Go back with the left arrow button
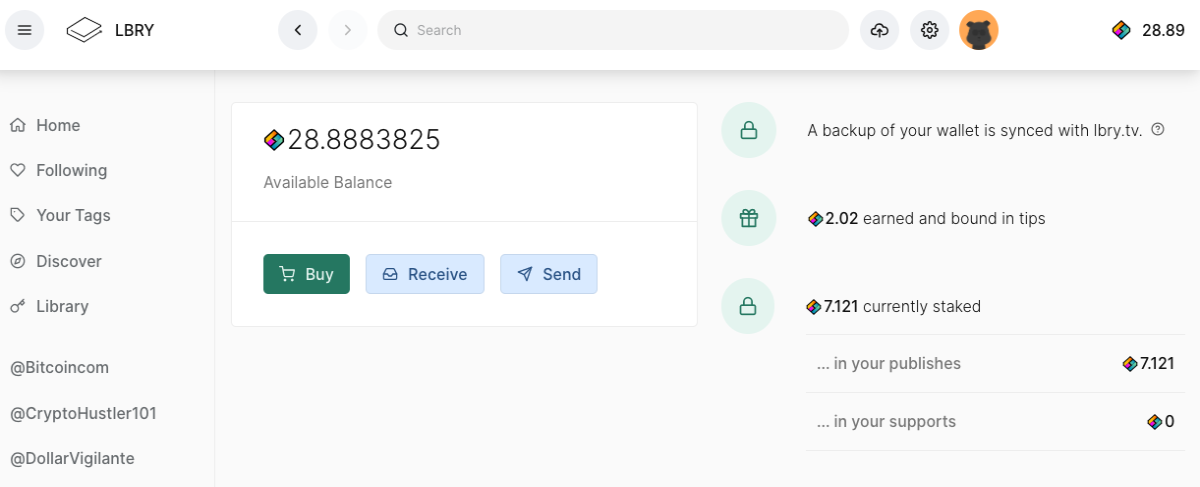 pos(297,30)
